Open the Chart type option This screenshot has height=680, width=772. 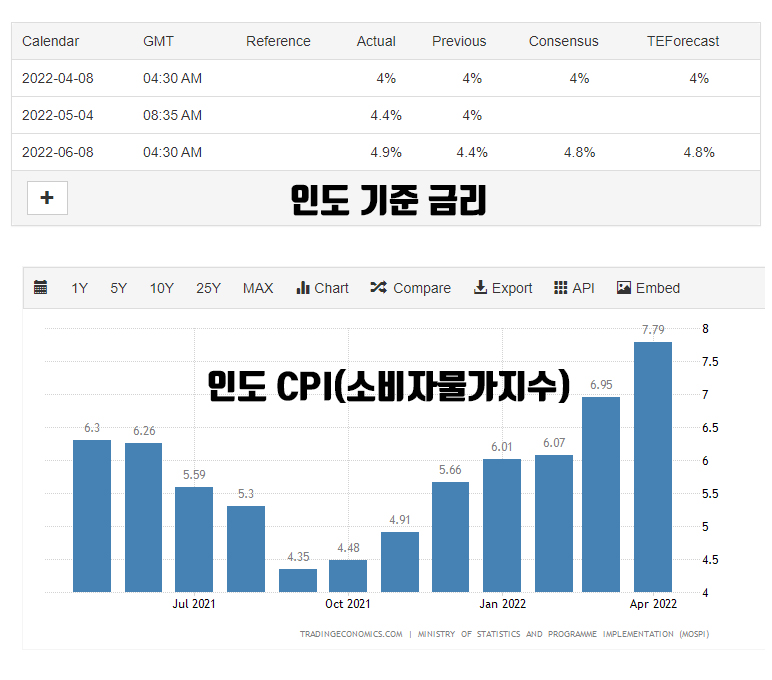[322, 288]
